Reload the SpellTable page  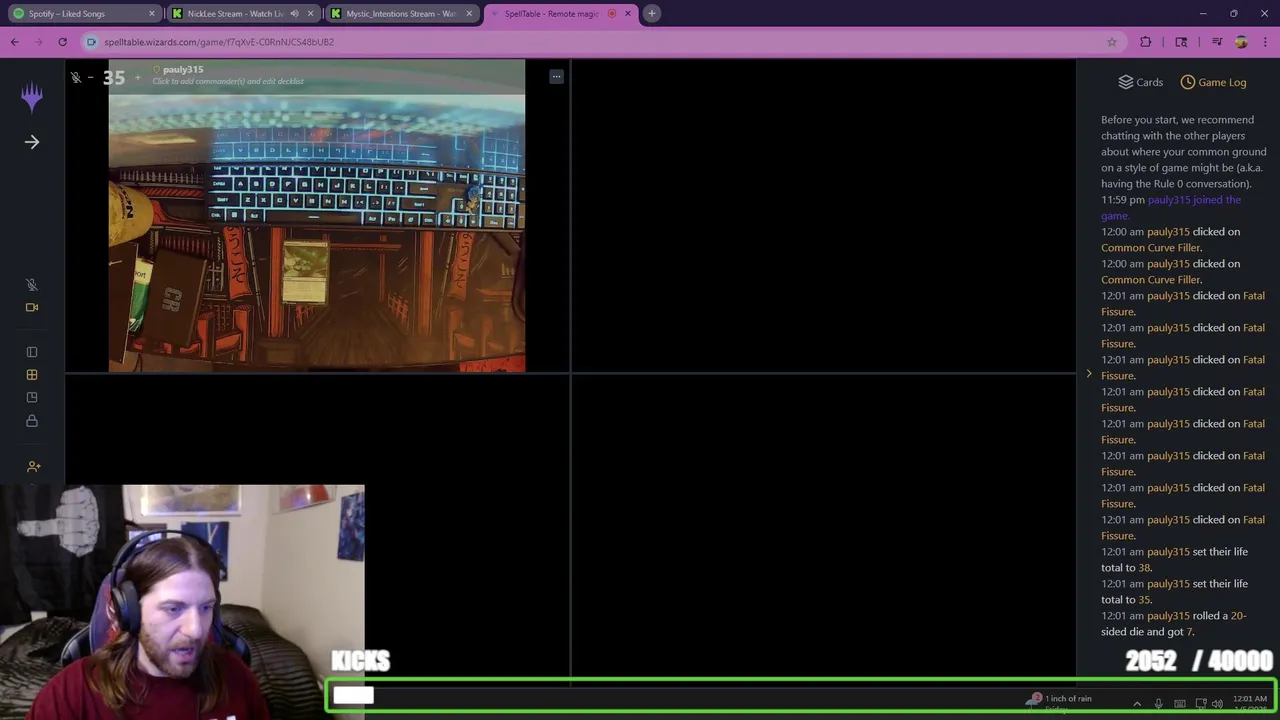pos(62,42)
